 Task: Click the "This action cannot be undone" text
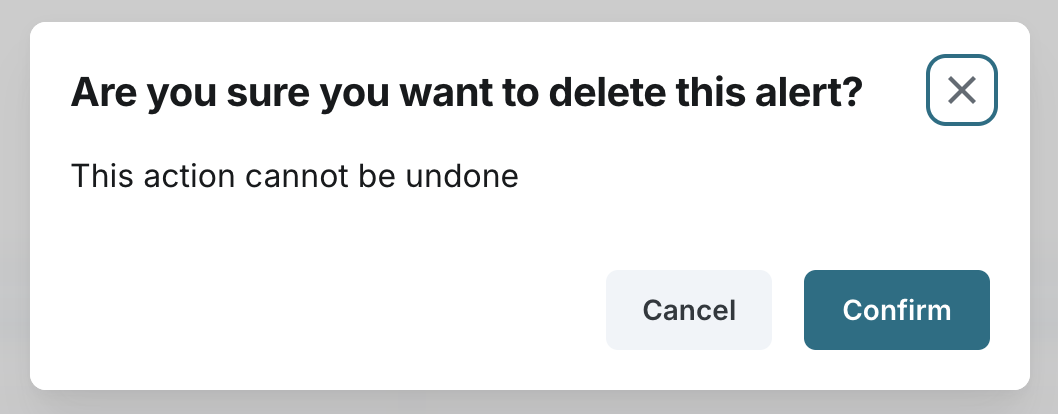pos(295,177)
